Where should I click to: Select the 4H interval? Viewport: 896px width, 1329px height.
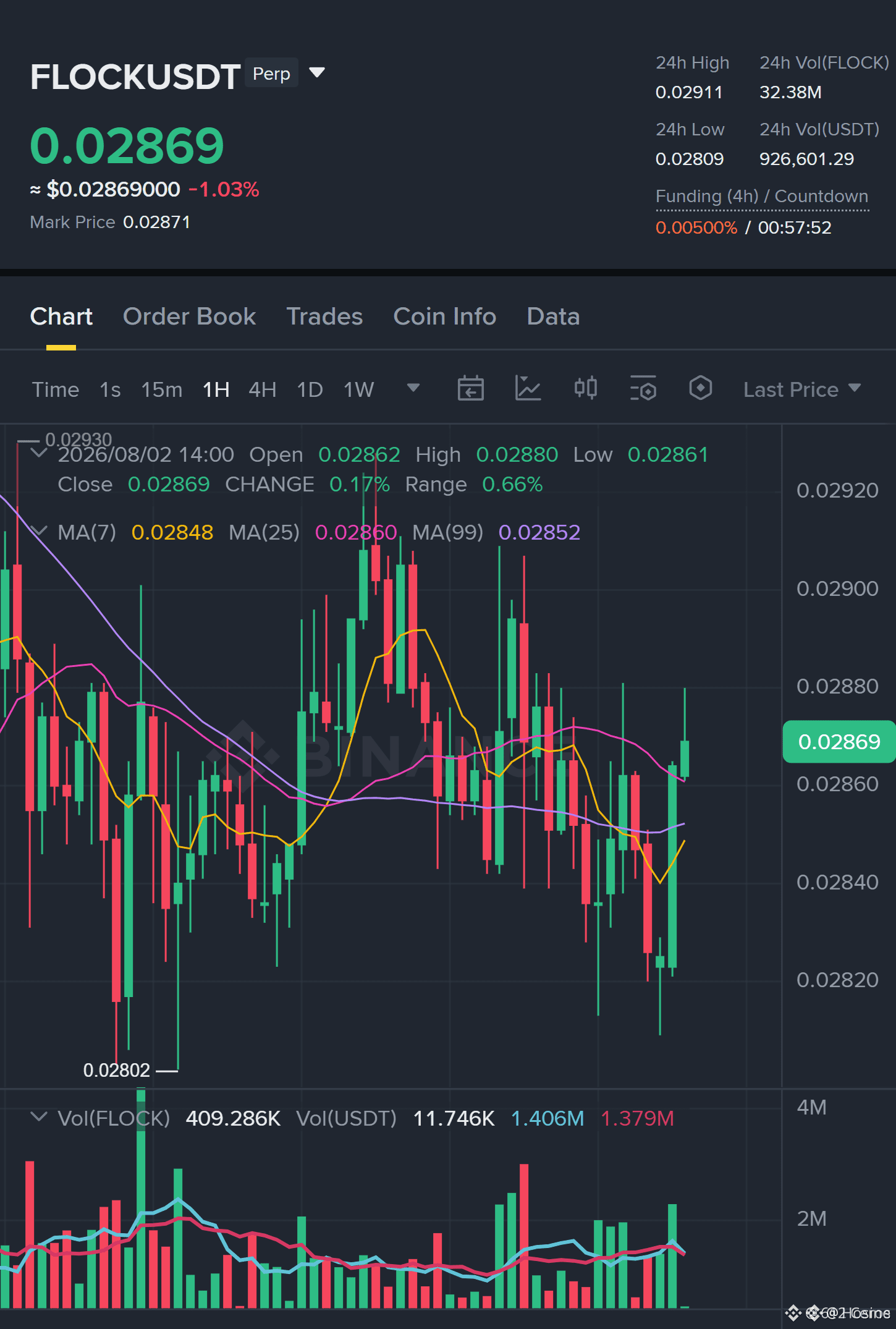click(263, 389)
